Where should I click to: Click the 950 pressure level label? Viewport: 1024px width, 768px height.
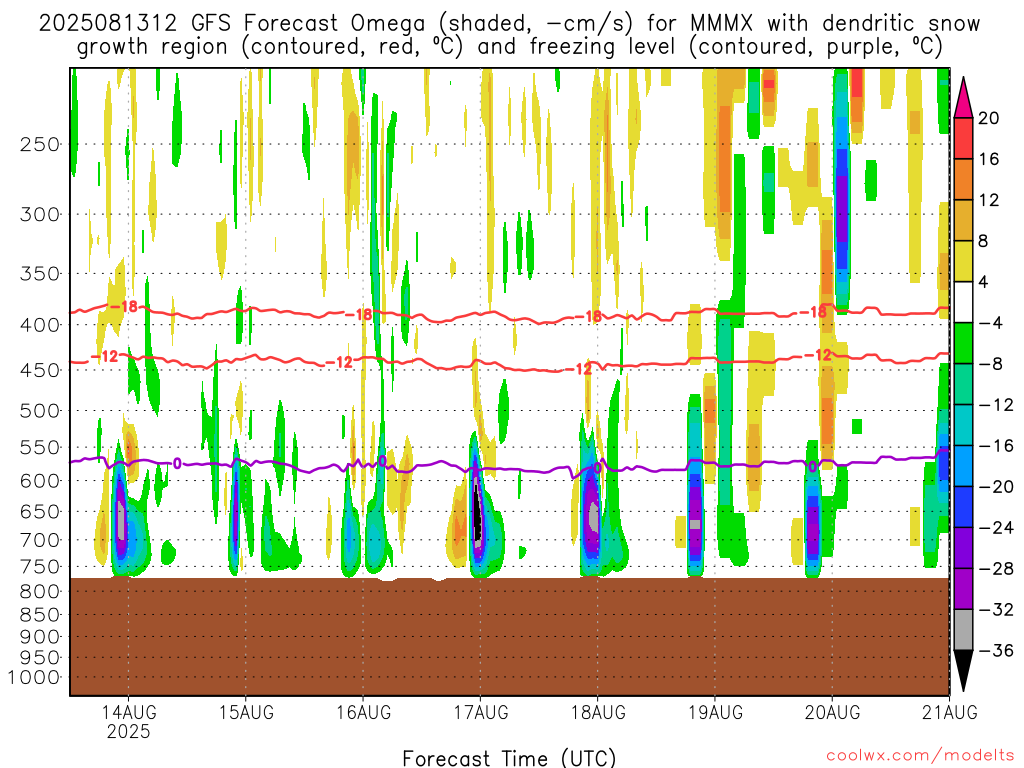(x=40, y=658)
